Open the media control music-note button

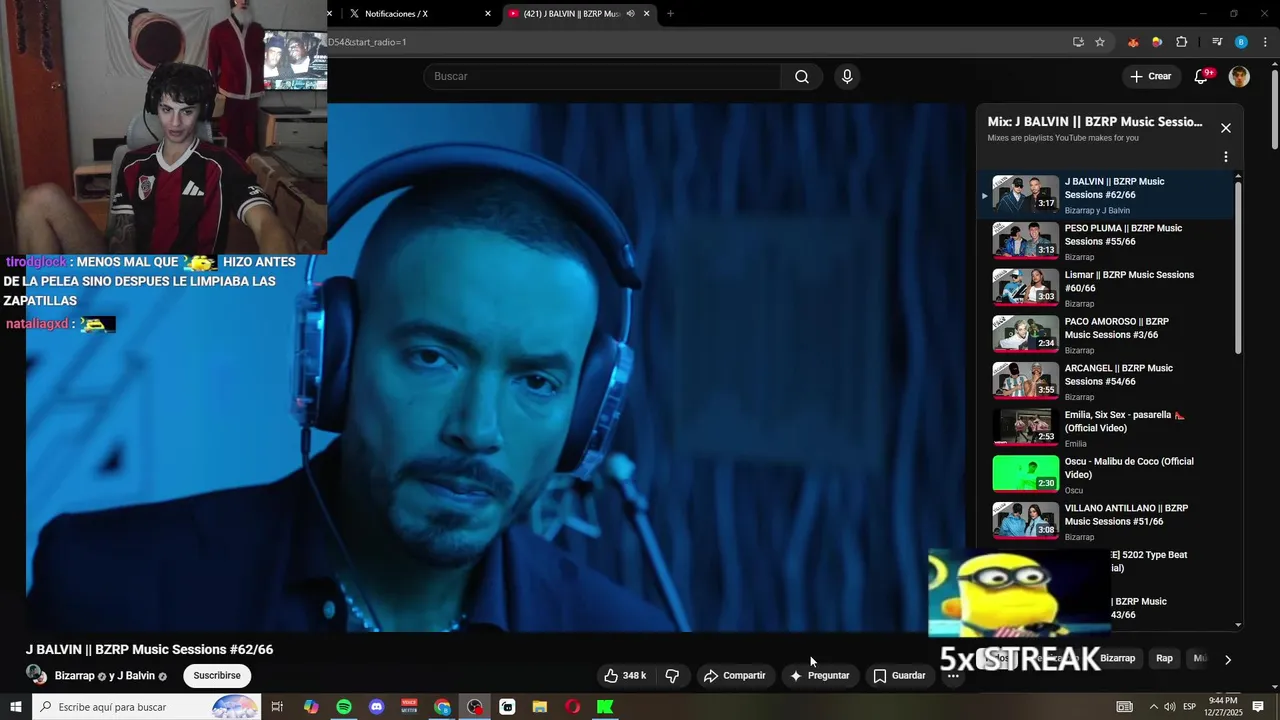click(1217, 42)
